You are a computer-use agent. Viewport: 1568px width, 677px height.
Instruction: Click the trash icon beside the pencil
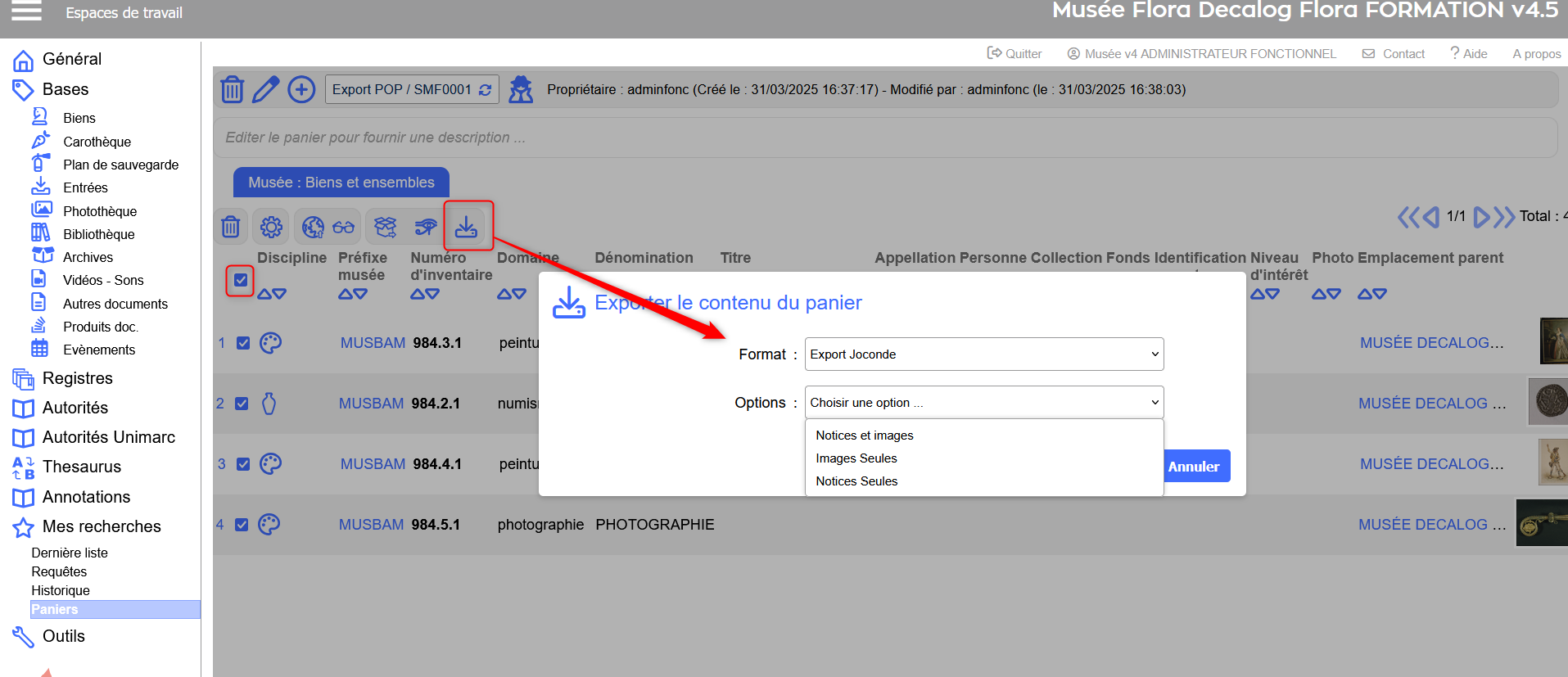(233, 89)
